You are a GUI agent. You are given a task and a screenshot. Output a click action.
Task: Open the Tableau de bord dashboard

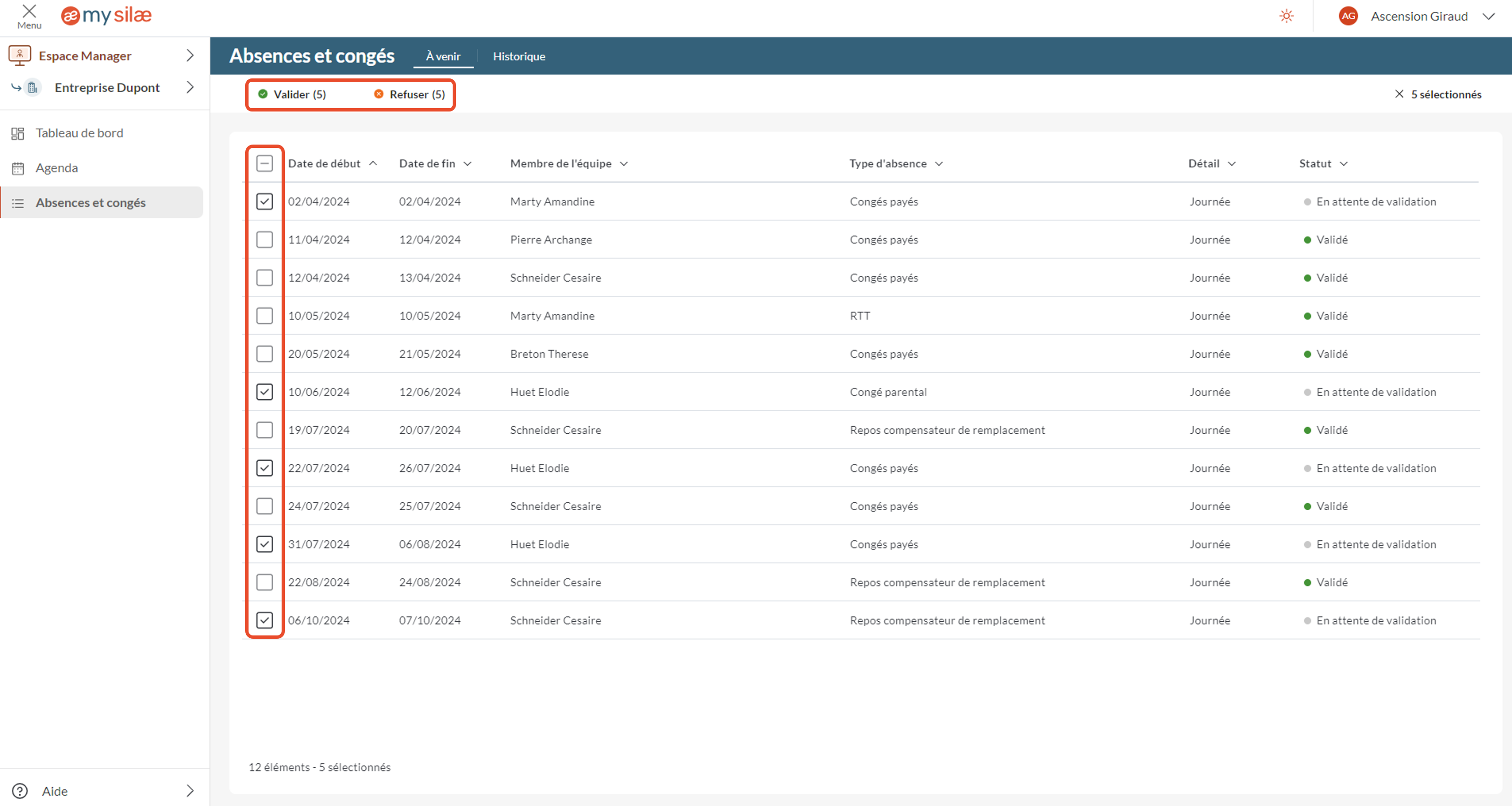coord(79,133)
